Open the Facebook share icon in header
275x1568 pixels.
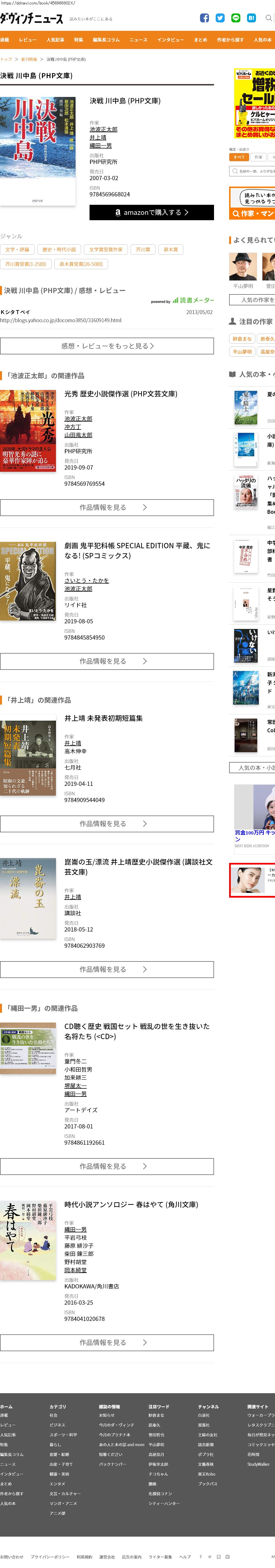(x=205, y=18)
